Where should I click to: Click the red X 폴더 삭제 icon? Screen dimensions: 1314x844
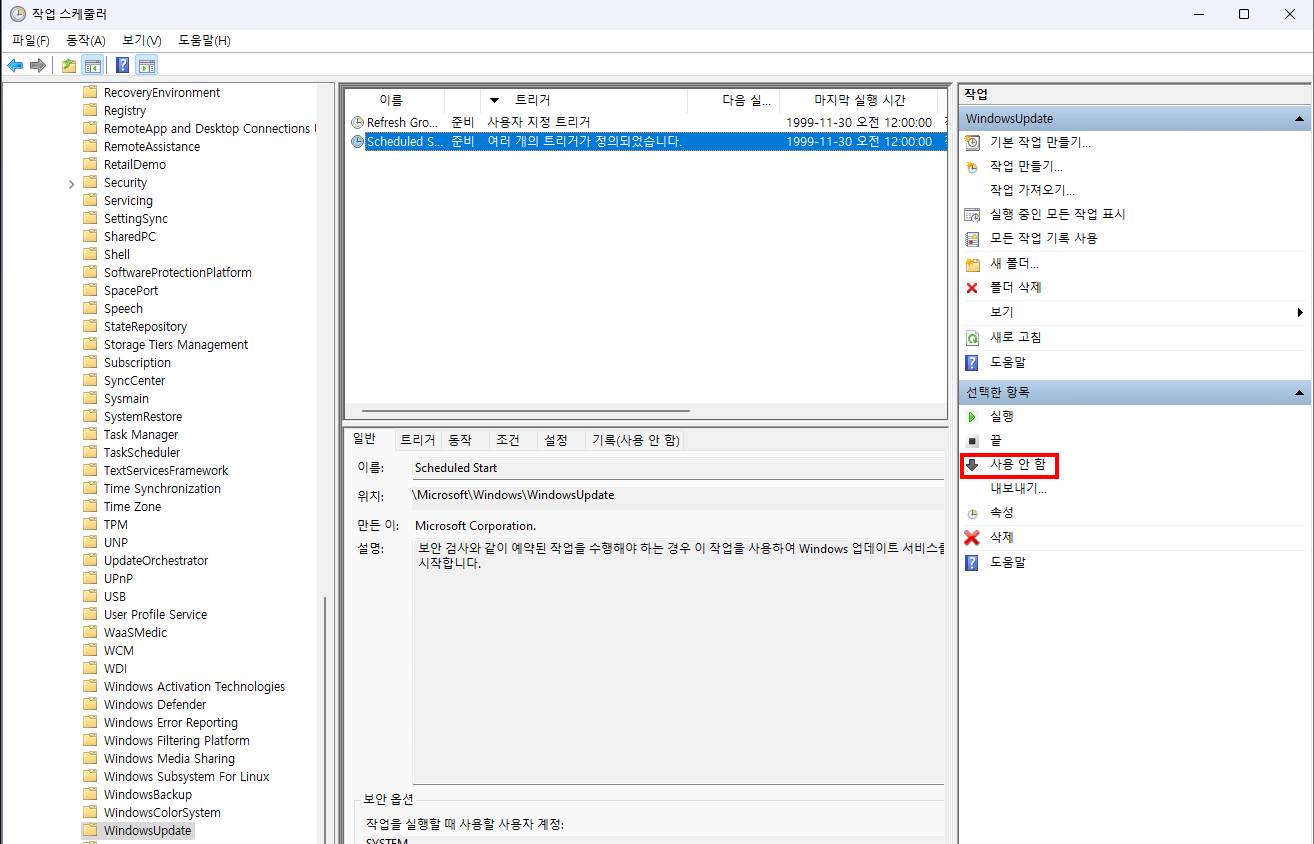[972, 288]
